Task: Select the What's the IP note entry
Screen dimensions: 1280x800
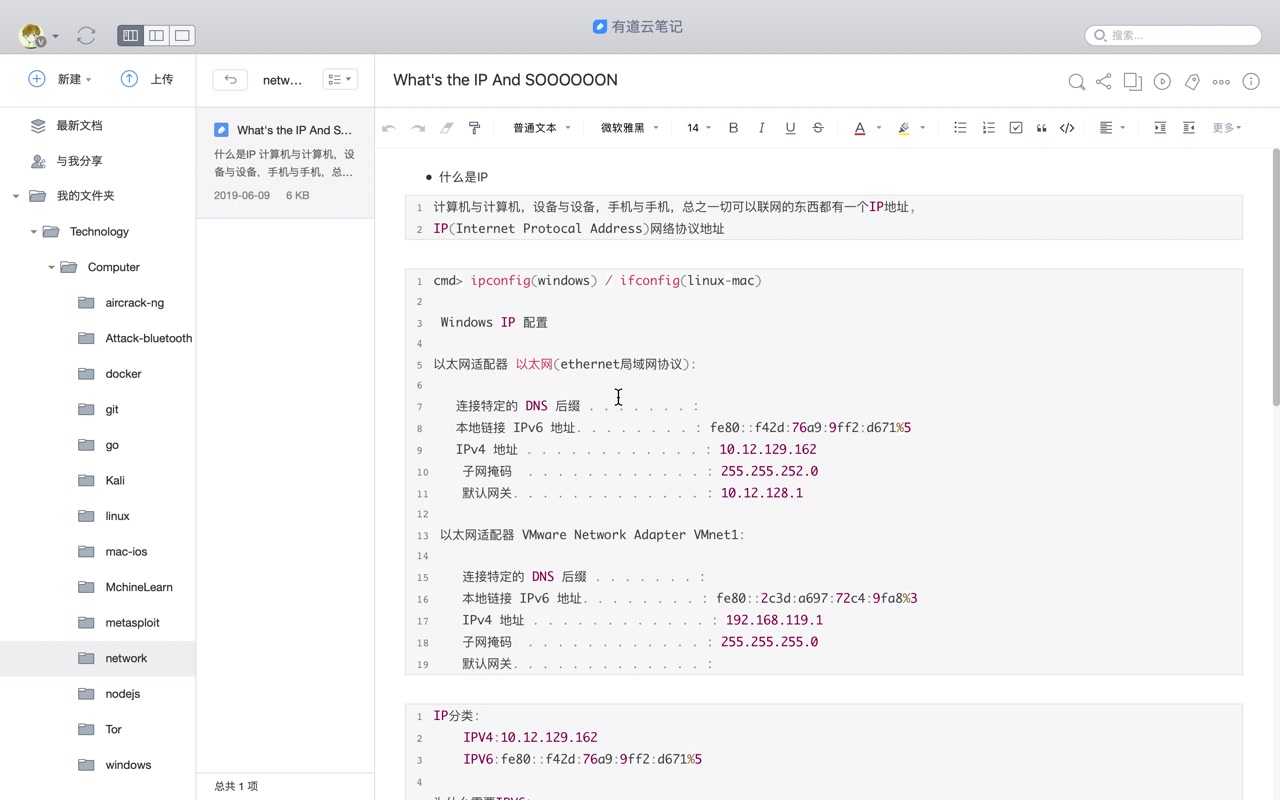Action: 285,162
